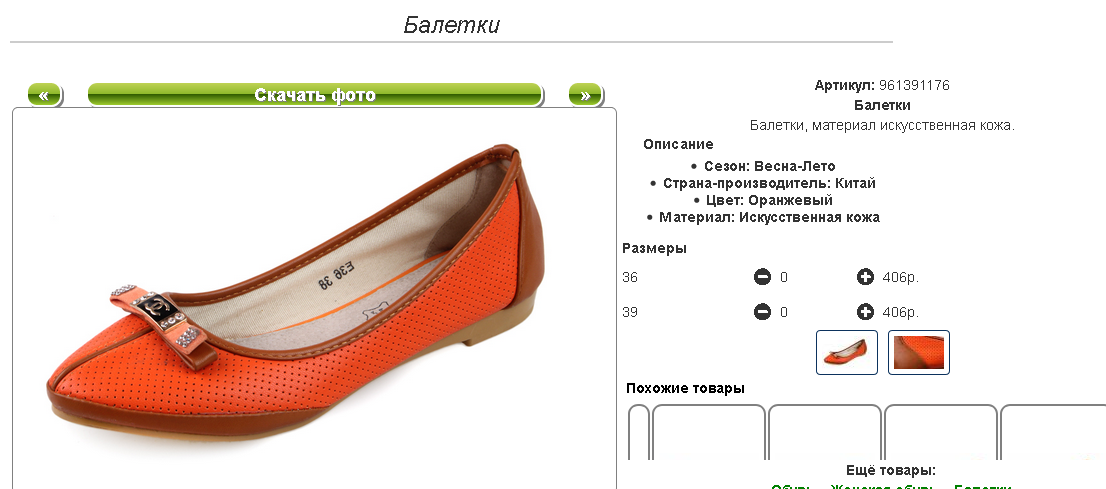Open the second similar product card
Screen dimensions: 1106x489
tap(825, 433)
